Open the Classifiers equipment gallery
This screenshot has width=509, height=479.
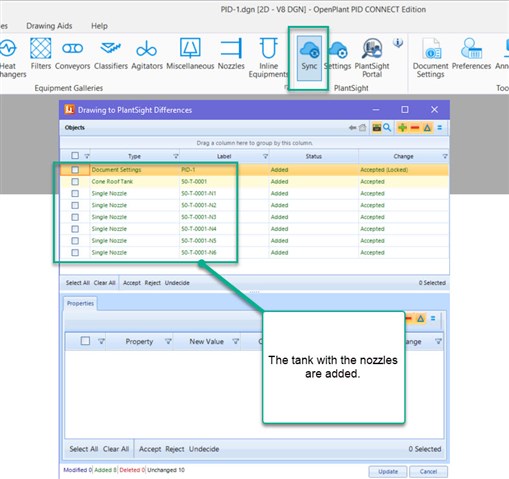111,54
